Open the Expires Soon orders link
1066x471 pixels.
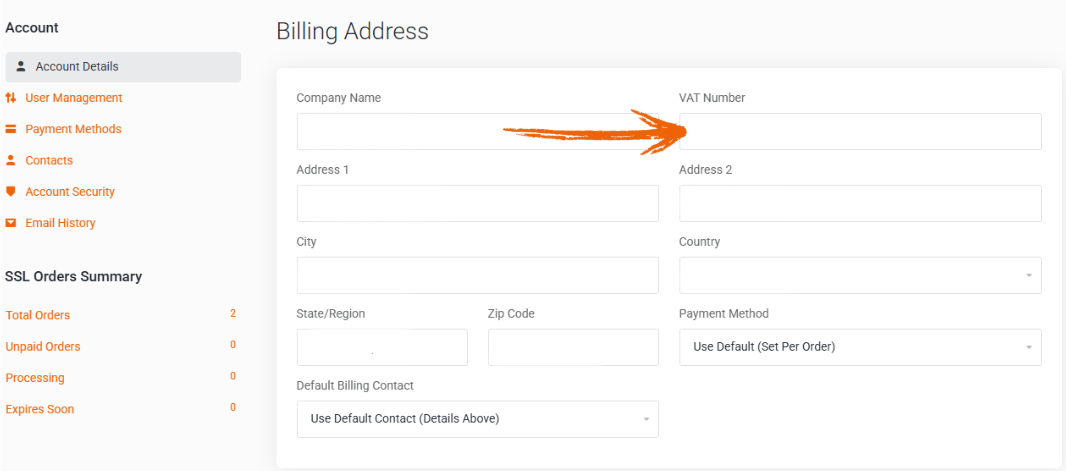(39, 409)
